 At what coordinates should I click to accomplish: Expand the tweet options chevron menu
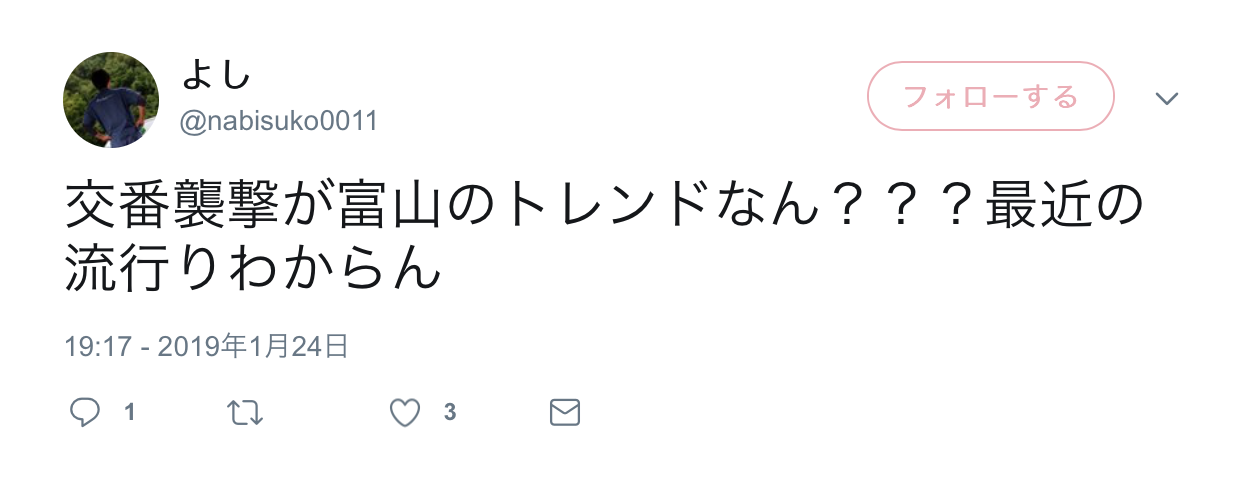[x=1167, y=98]
